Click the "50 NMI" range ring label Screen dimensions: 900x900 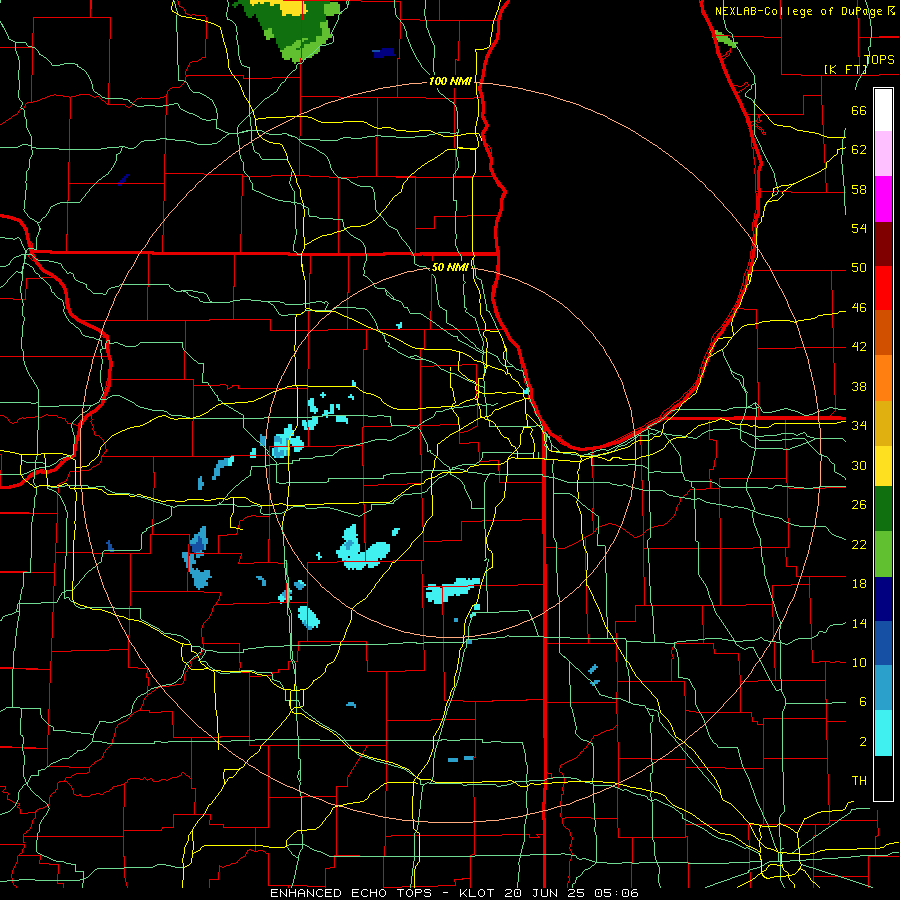click(450, 267)
